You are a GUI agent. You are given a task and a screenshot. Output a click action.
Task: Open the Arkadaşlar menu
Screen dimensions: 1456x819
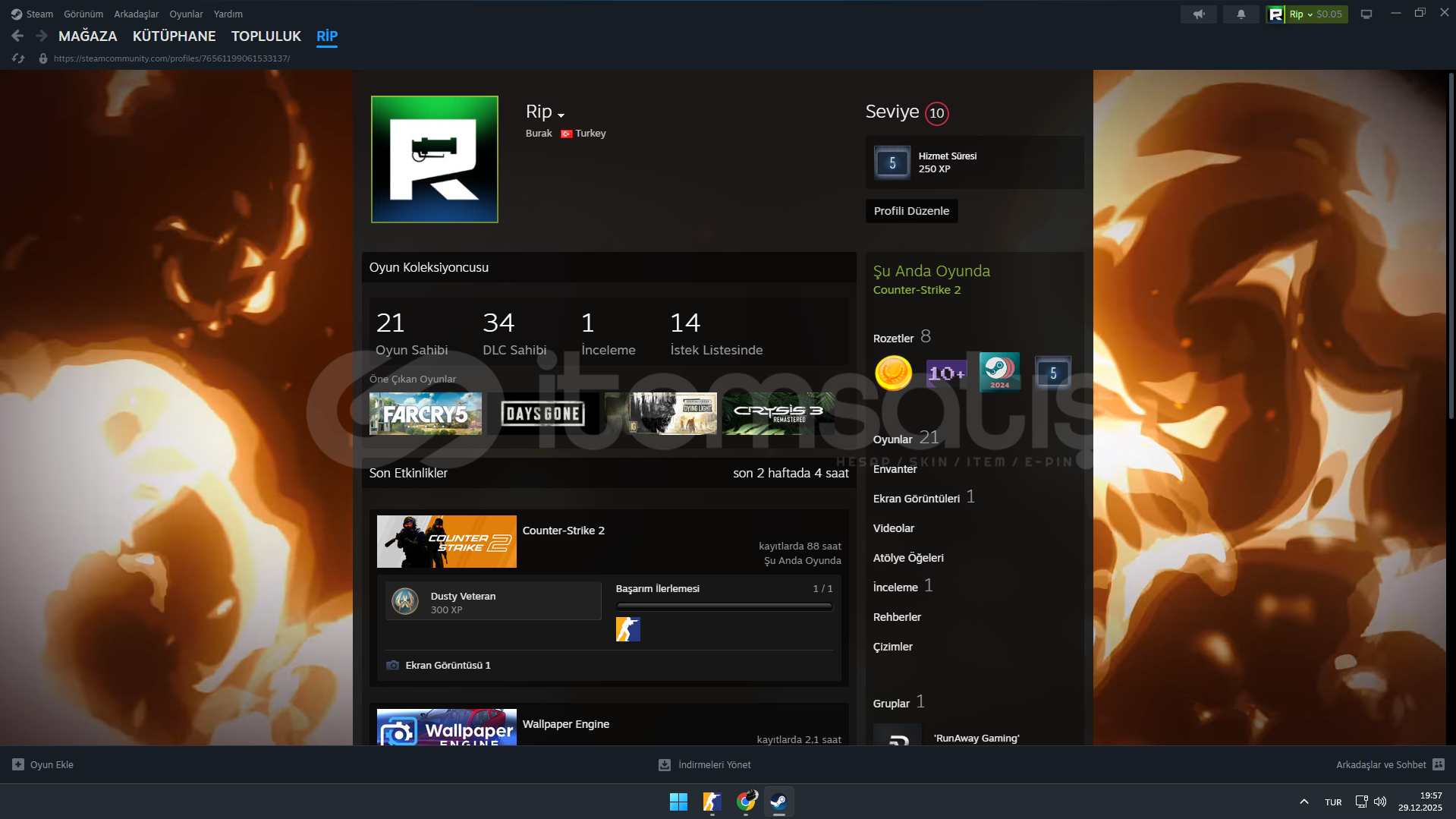coord(136,14)
